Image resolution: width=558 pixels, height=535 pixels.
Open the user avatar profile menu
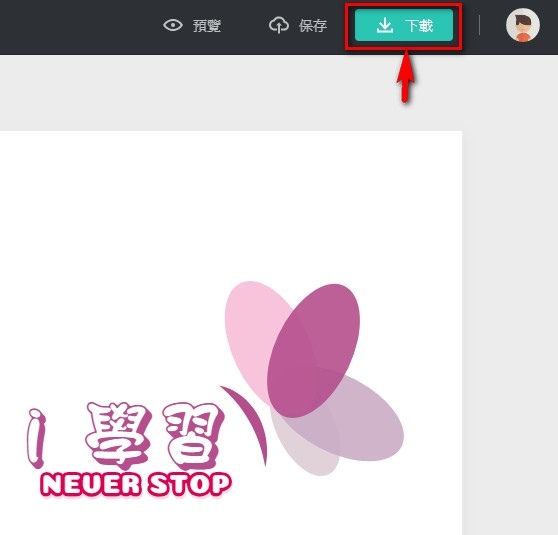click(x=523, y=25)
